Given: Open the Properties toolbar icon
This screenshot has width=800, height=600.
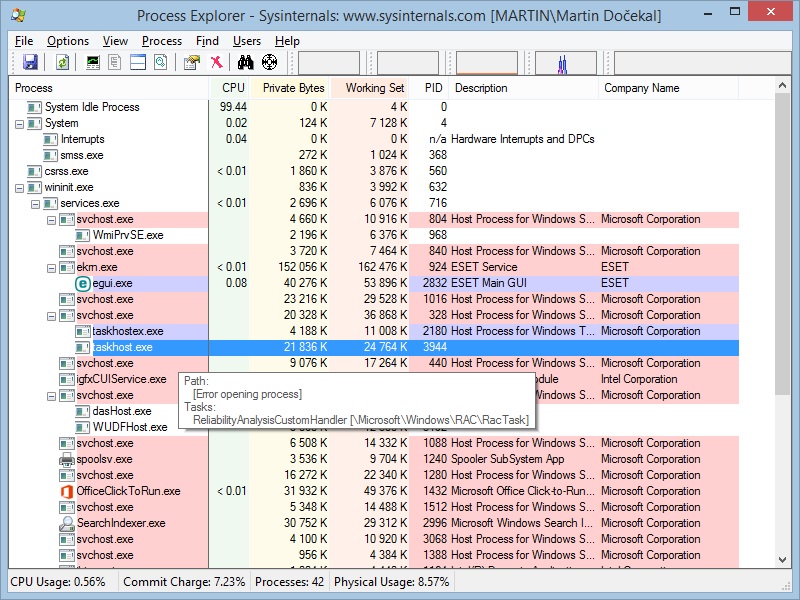Looking at the screenshot, I should pyautogui.click(x=192, y=63).
